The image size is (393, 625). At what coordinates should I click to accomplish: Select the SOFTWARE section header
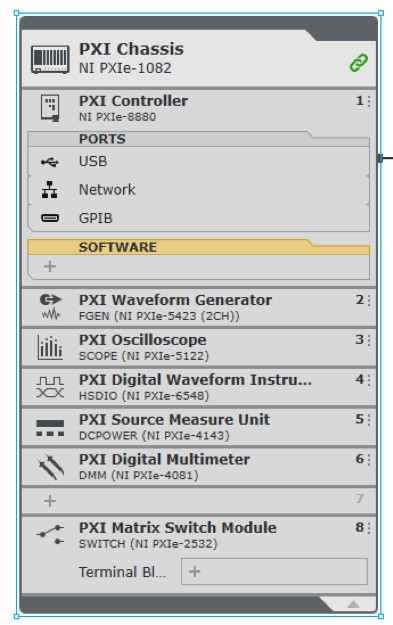pos(198,247)
